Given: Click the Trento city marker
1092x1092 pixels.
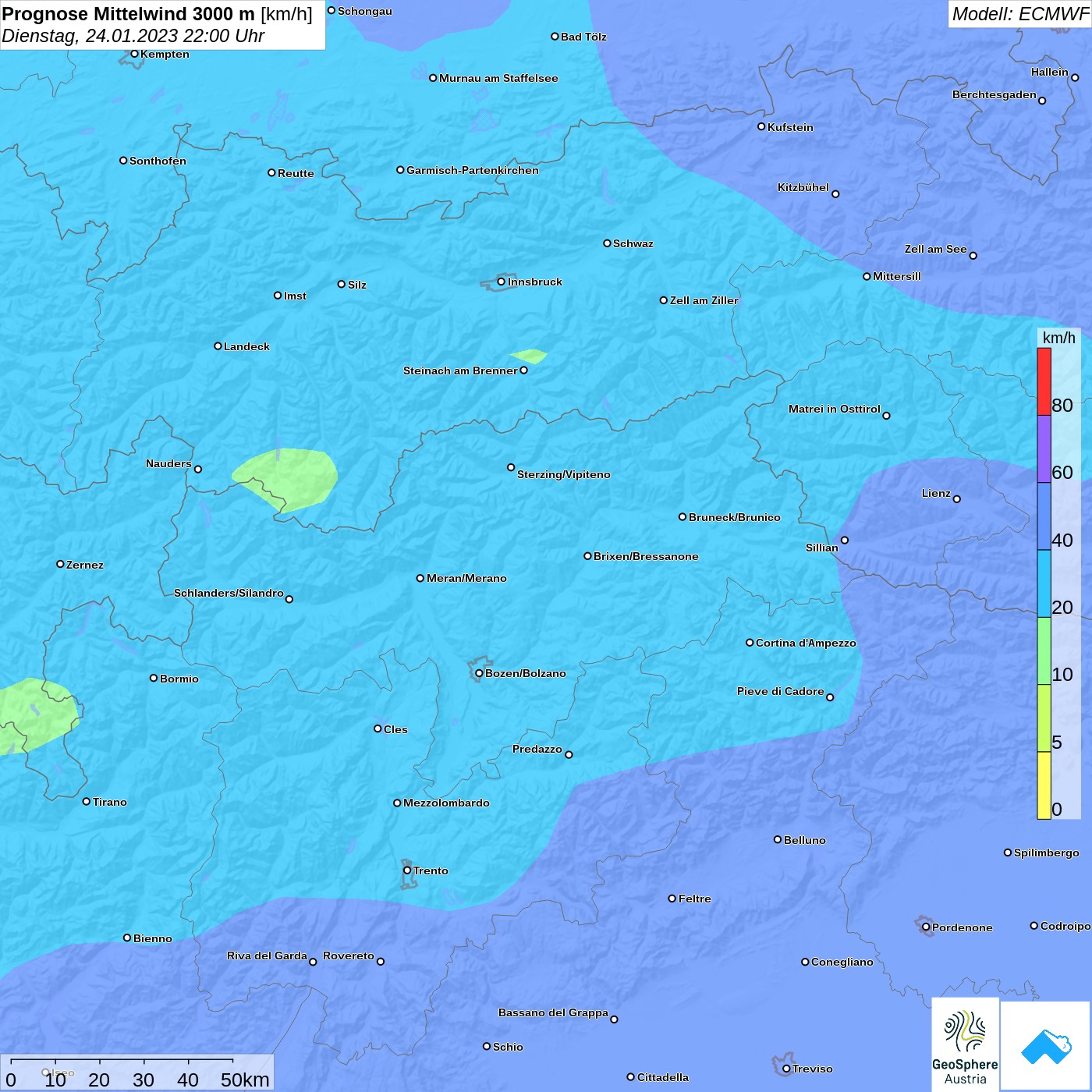Looking at the screenshot, I should coord(407,870).
